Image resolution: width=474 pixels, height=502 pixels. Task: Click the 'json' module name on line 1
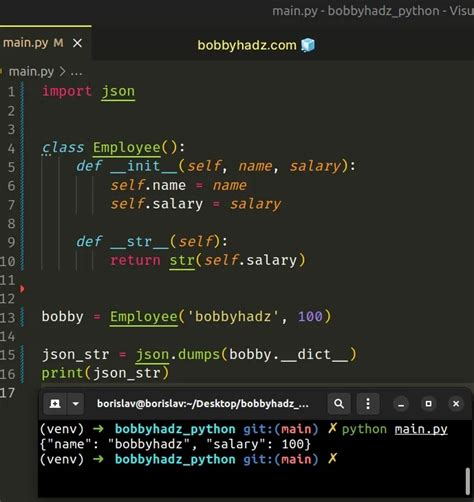tap(118, 92)
